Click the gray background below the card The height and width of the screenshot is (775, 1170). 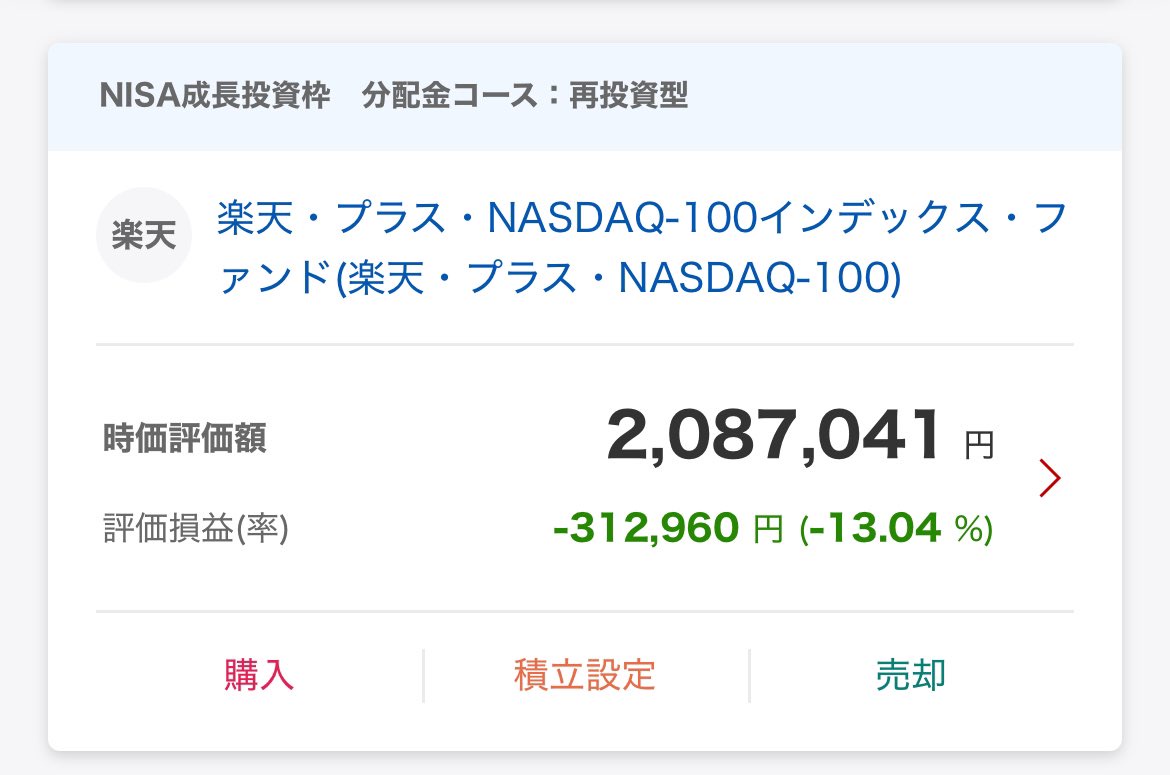pos(585,764)
